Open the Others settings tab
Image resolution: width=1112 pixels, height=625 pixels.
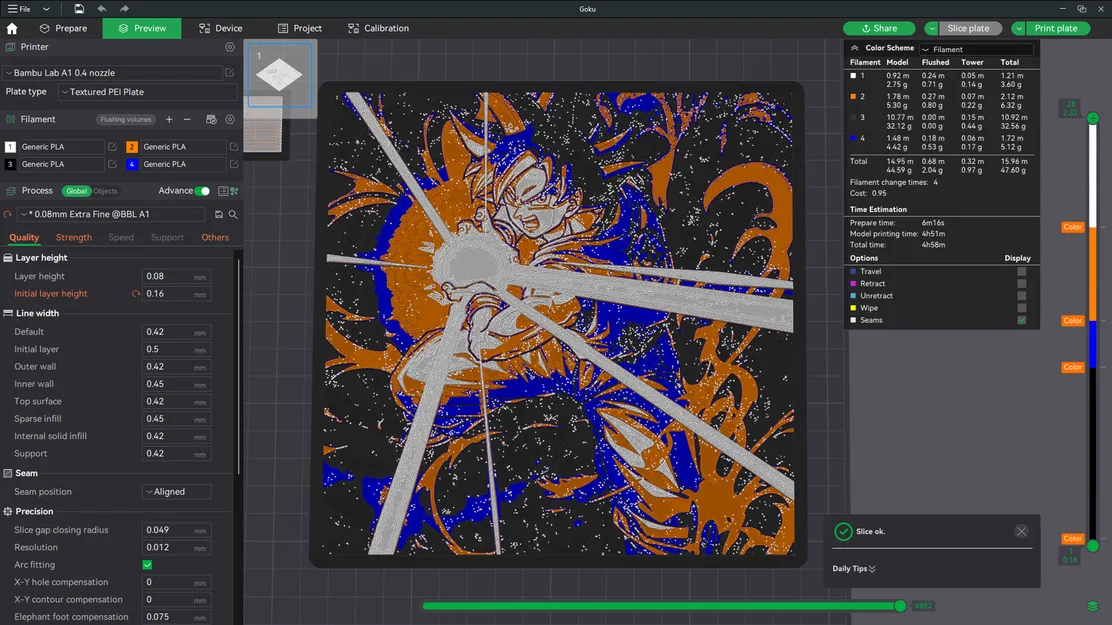[215, 237]
